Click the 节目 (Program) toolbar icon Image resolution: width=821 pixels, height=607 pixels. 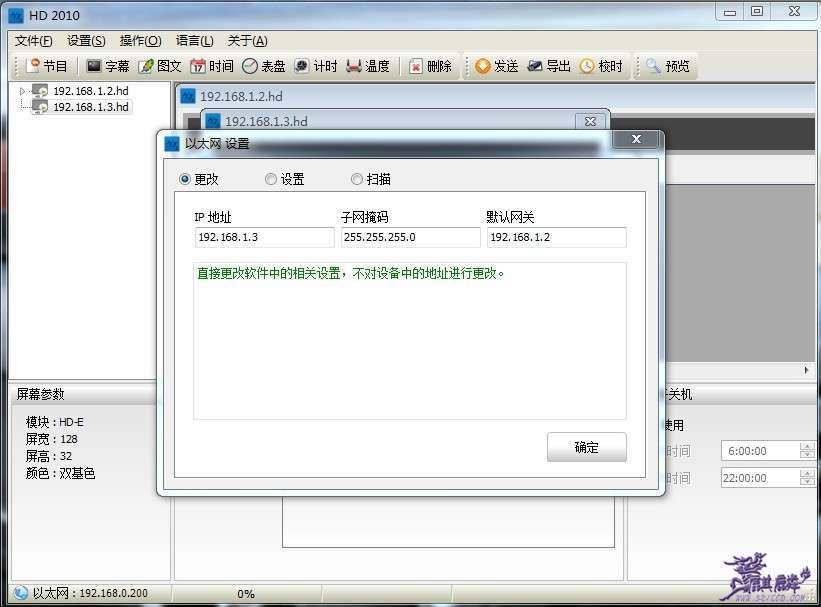point(33,66)
